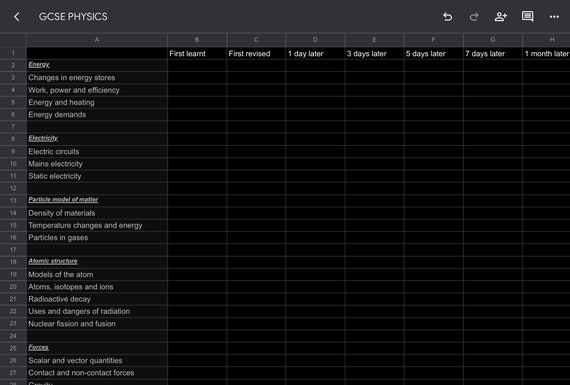Select column C header
570x385 pixels.
click(256, 40)
